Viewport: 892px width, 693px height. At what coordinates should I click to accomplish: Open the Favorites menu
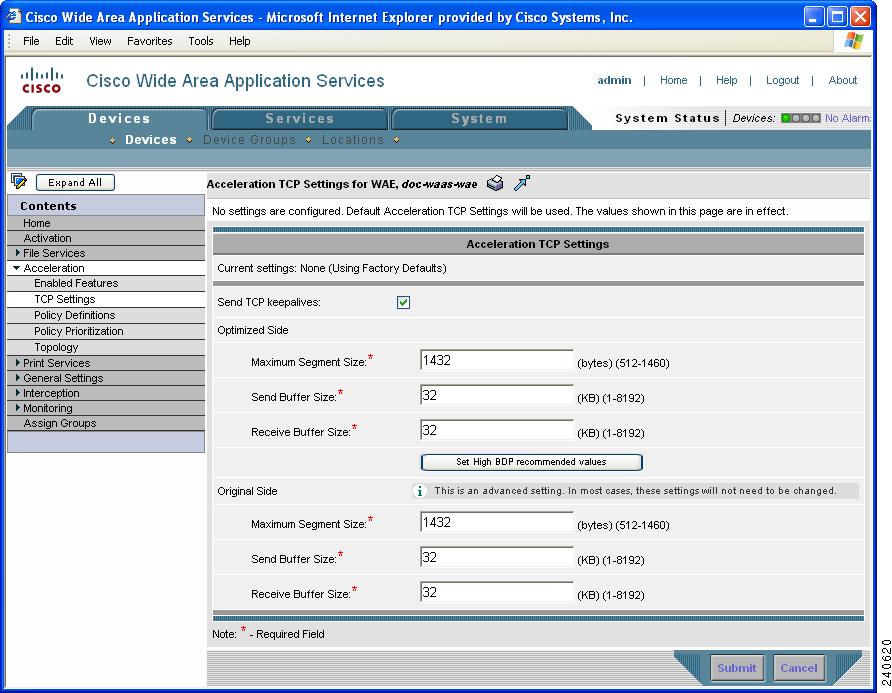150,41
